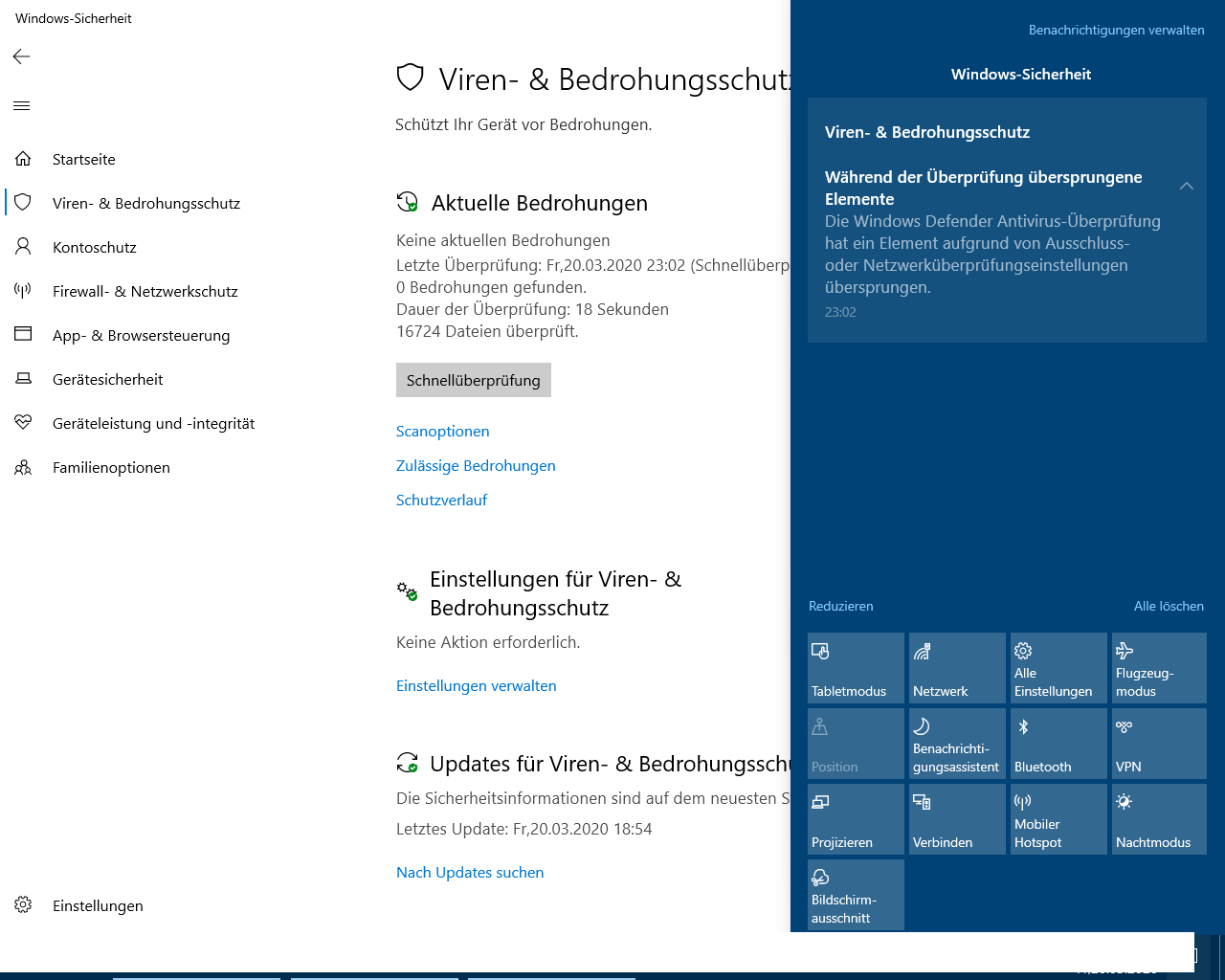Launch Bildschirmausschnitt snipping tile
The height and width of the screenshot is (980, 1225).
(x=856, y=895)
